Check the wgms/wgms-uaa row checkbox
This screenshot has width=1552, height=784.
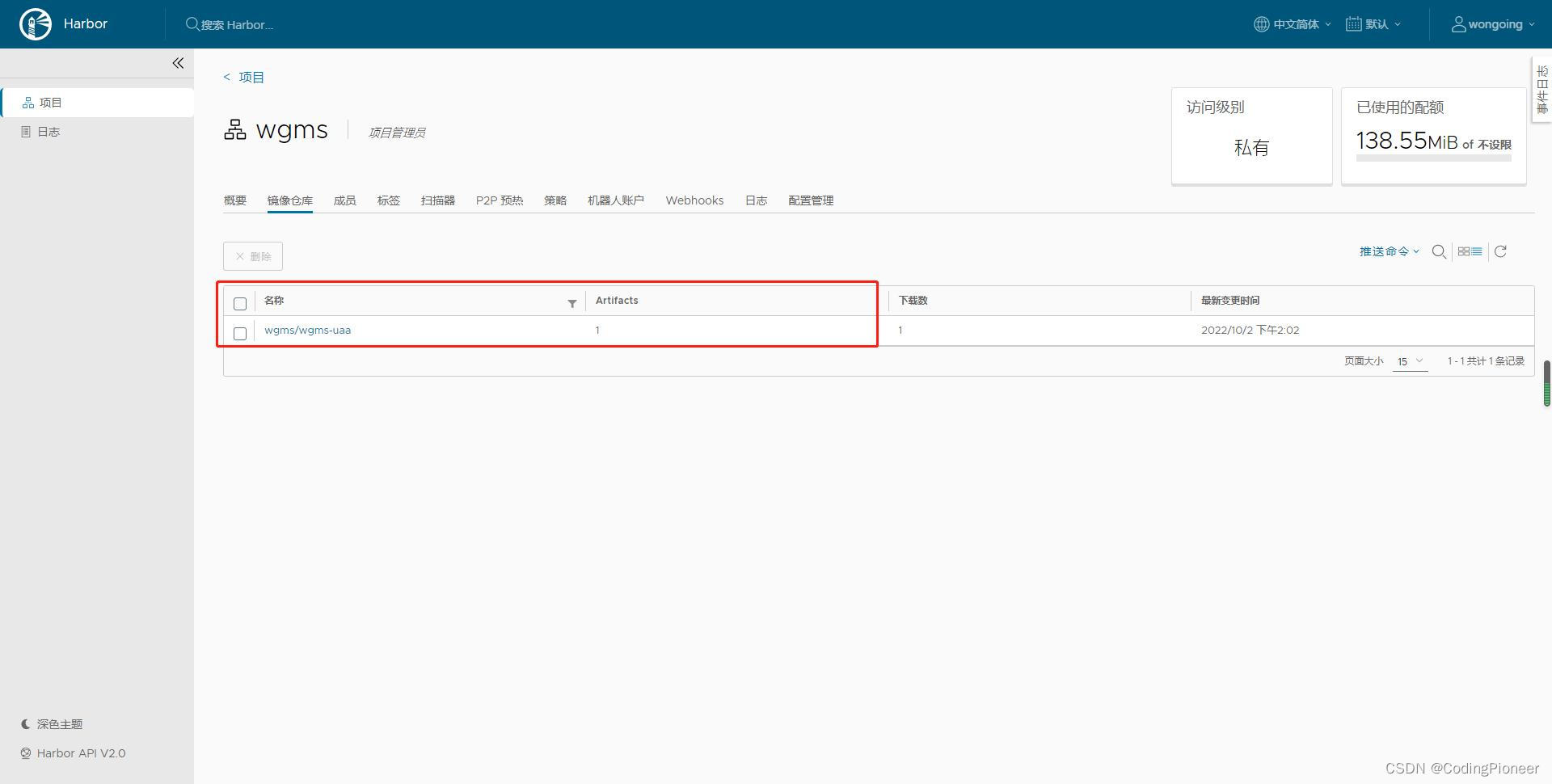click(x=240, y=333)
